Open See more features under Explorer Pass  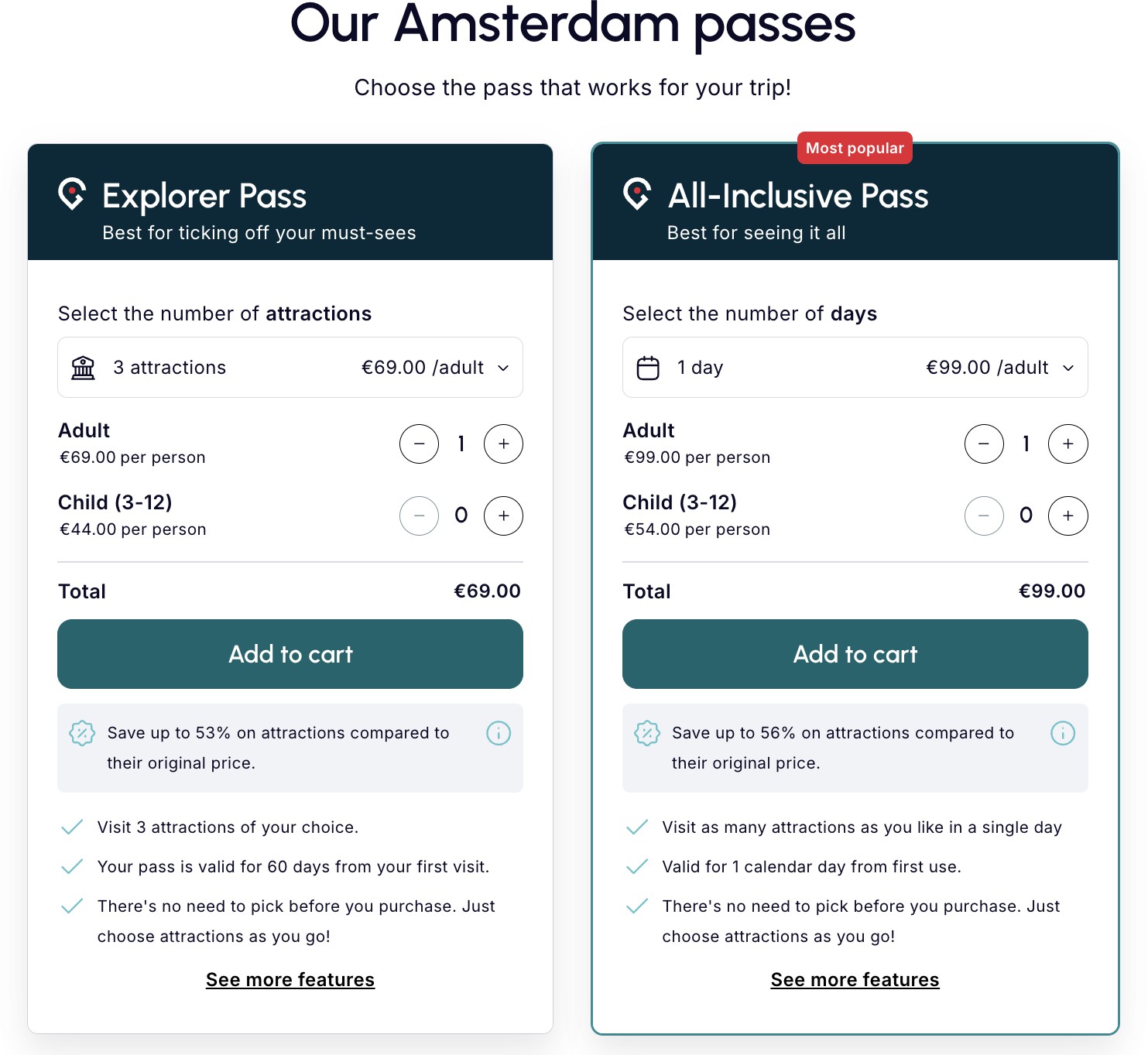[x=290, y=979]
